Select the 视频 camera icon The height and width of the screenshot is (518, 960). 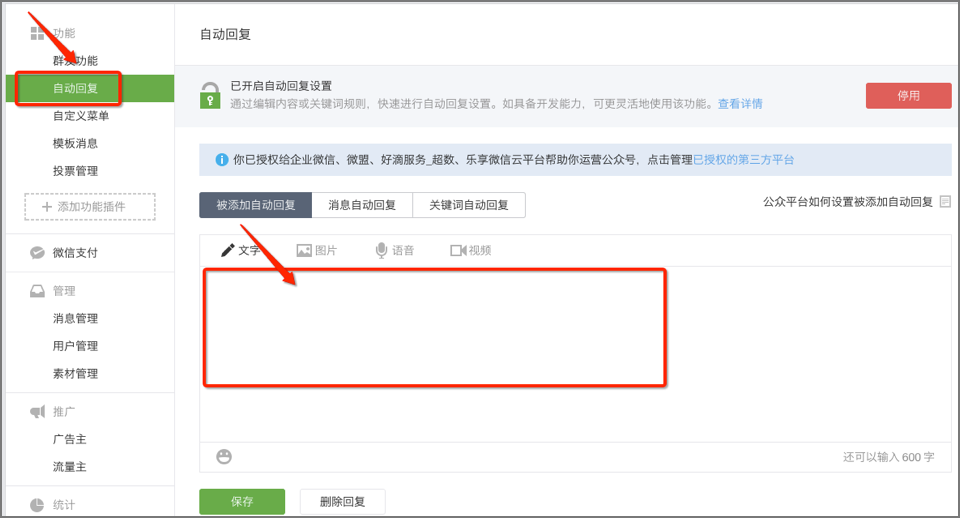click(458, 250)
